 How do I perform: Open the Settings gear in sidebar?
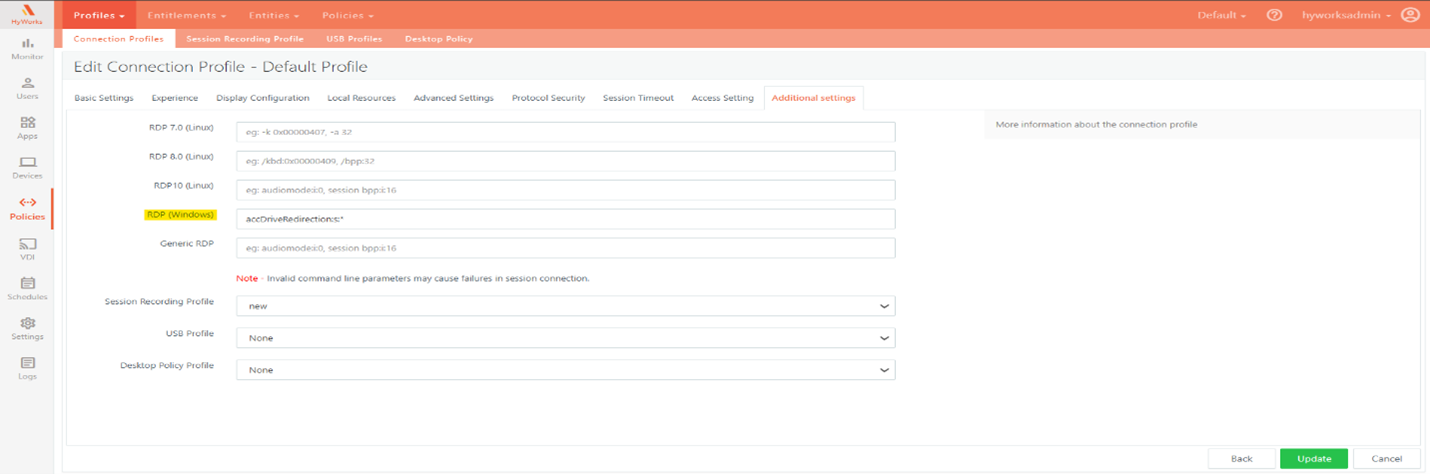click(x=27, y=328)
